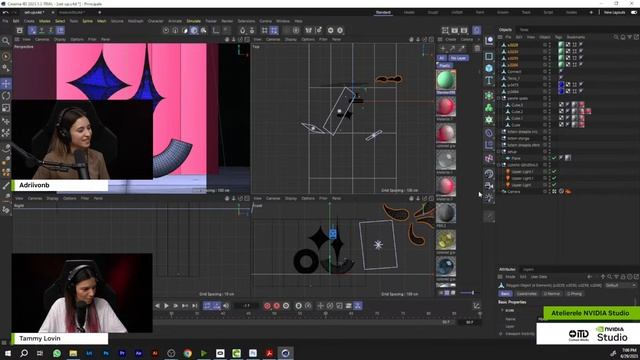Collapse the Lumini lights group
Screen dimensions: 640x360
(499, 165)
